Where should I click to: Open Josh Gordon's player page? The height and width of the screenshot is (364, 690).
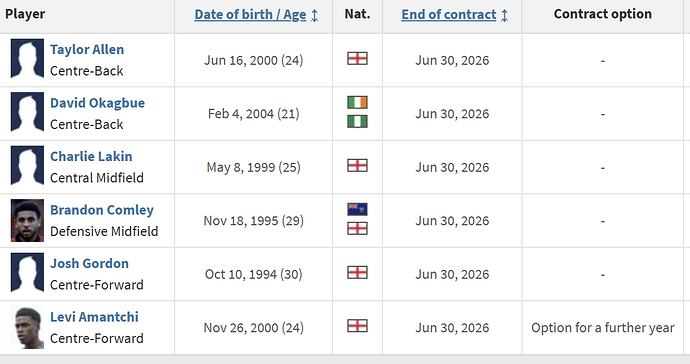point(89,263)
